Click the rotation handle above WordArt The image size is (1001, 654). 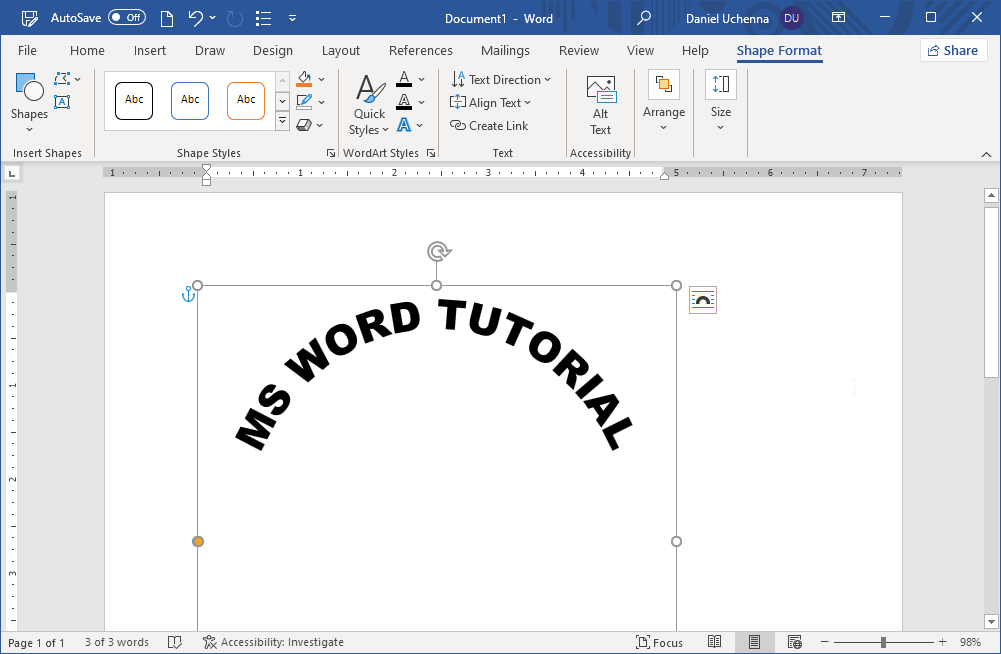[x=438, y=251]
